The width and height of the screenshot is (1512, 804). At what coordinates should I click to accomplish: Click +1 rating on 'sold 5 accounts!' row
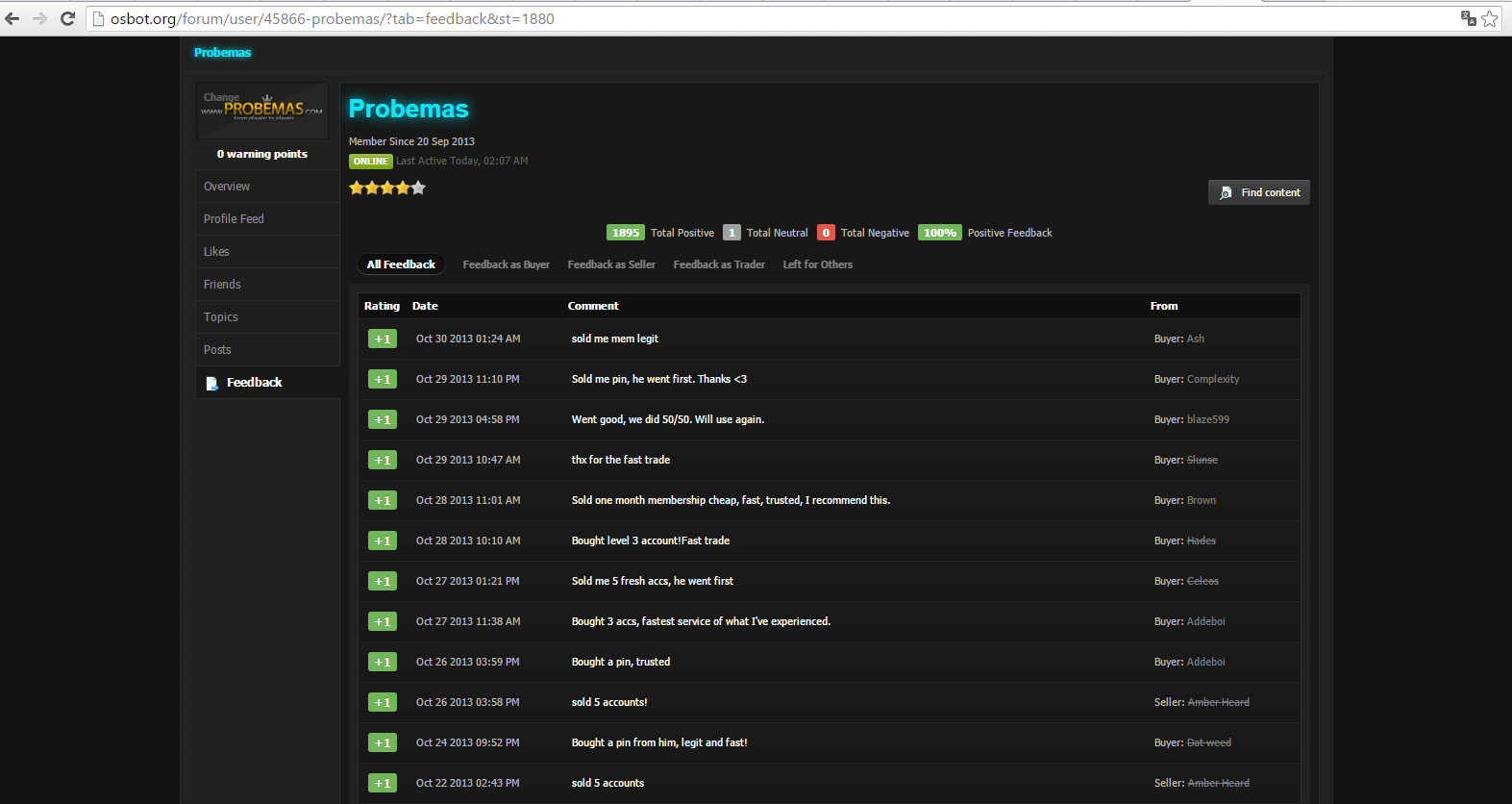[383, 702]
